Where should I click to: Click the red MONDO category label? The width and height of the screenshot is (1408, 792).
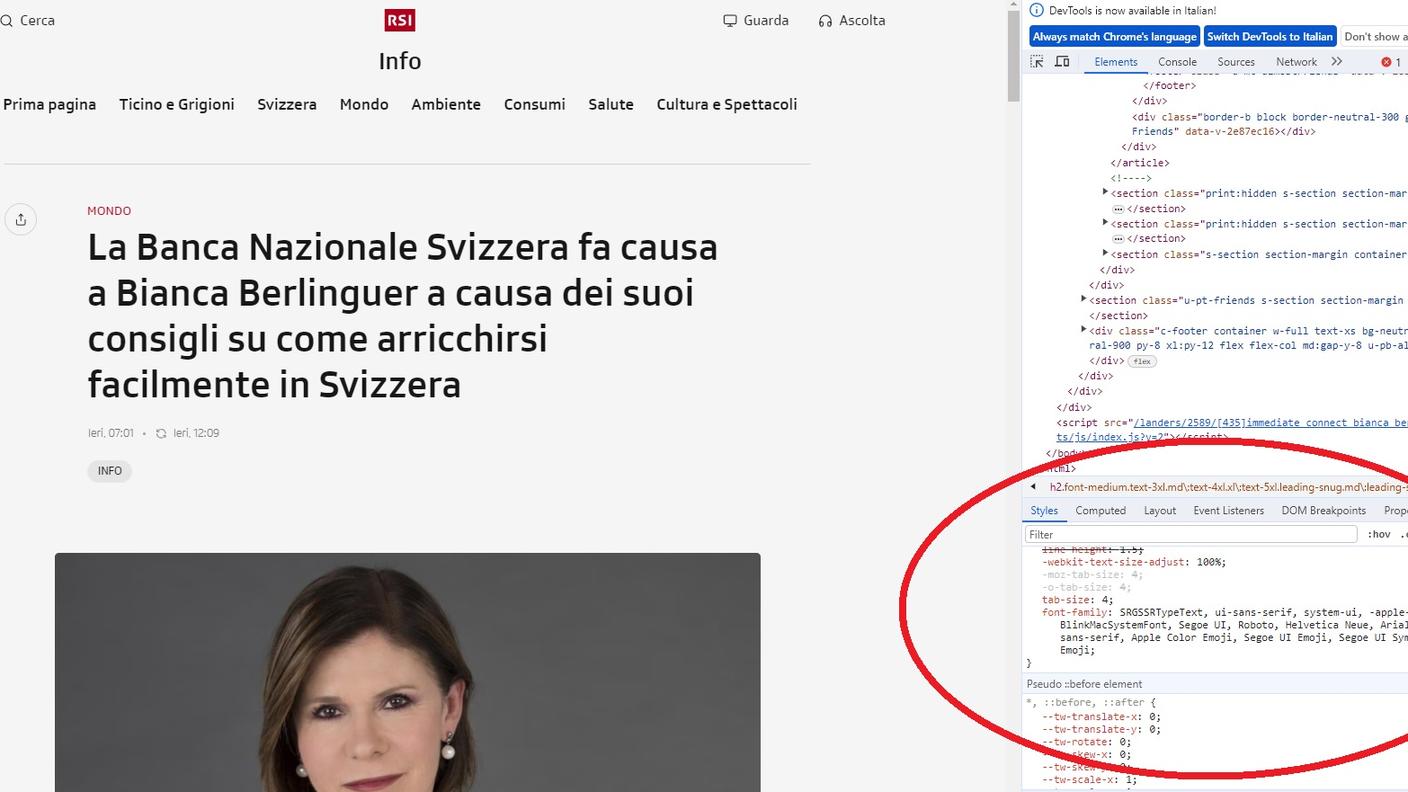(109, 211)
